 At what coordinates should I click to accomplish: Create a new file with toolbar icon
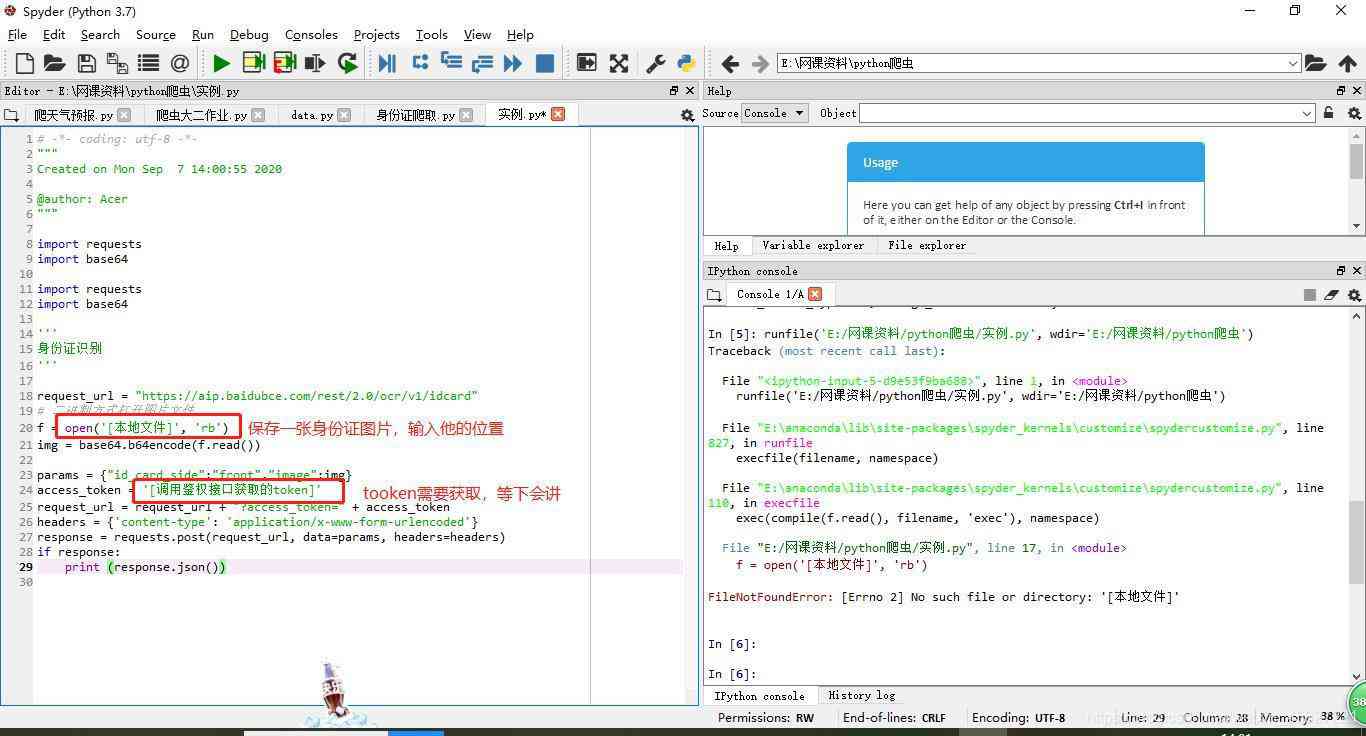click(x=24, y=63)
